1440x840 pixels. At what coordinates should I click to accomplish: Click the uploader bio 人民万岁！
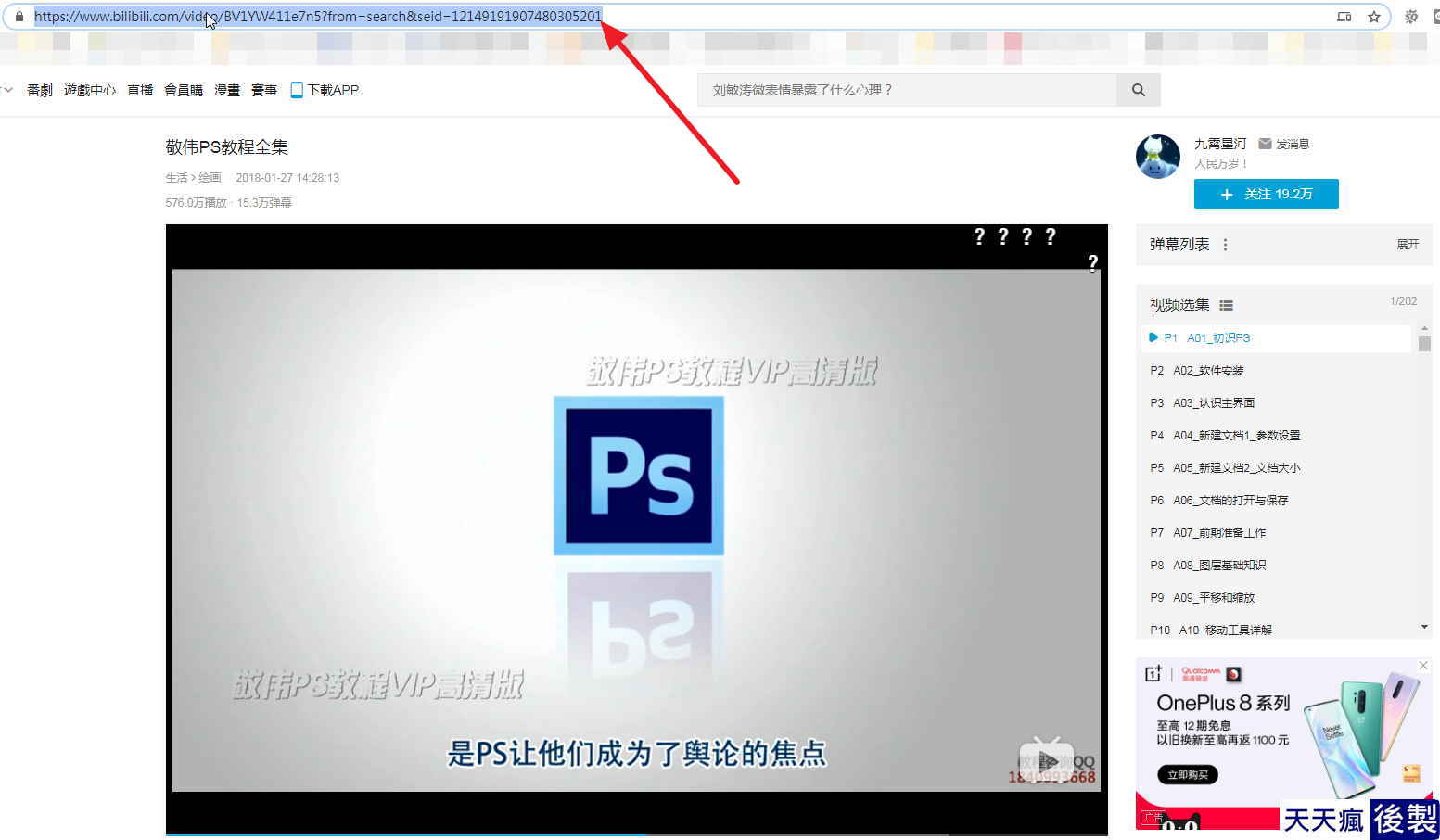point(1222,163)
